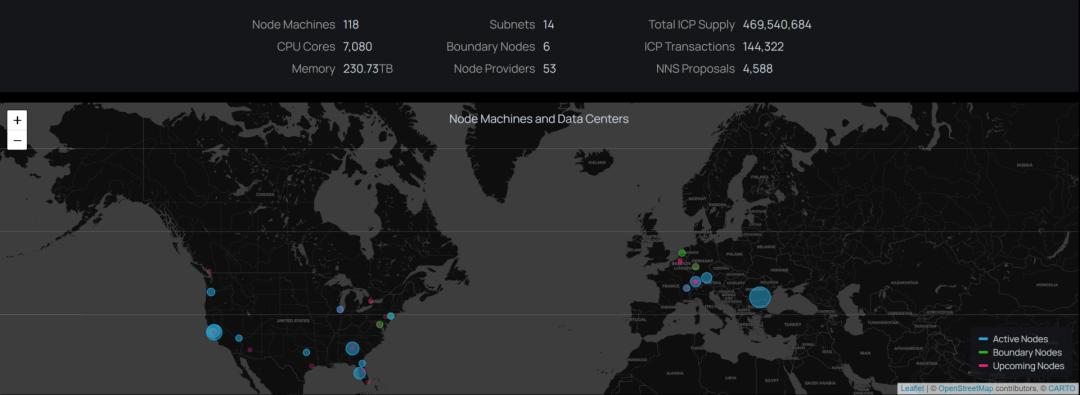
Task: Click the Node Machines value 118
Action: pyautogui.click(x=351, y=25)
